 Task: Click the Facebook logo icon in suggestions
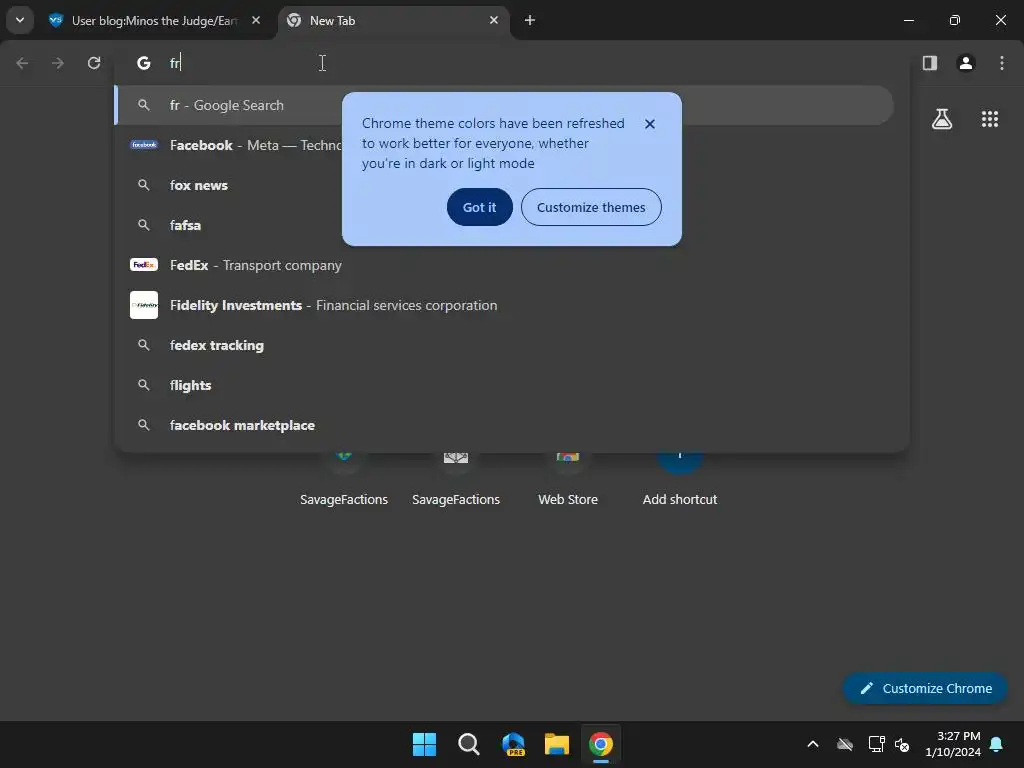click(144, 144)
